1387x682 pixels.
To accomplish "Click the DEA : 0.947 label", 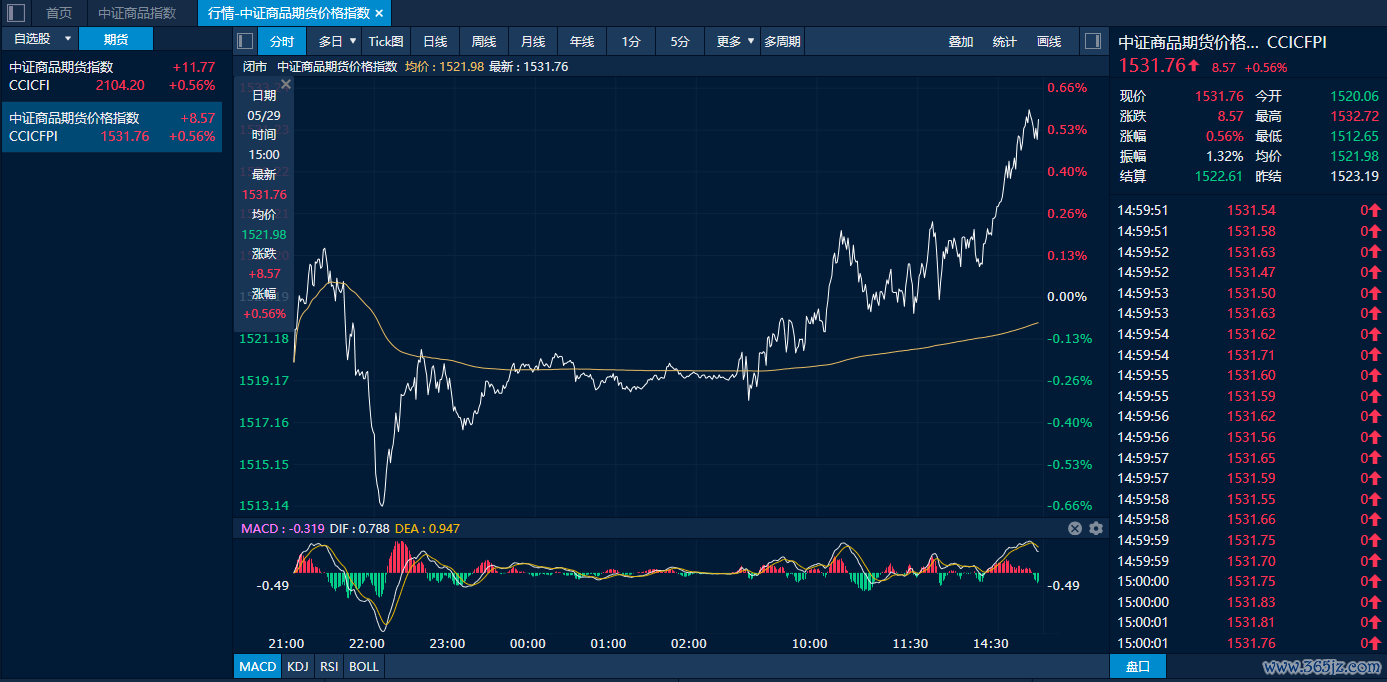I will 427,528.
